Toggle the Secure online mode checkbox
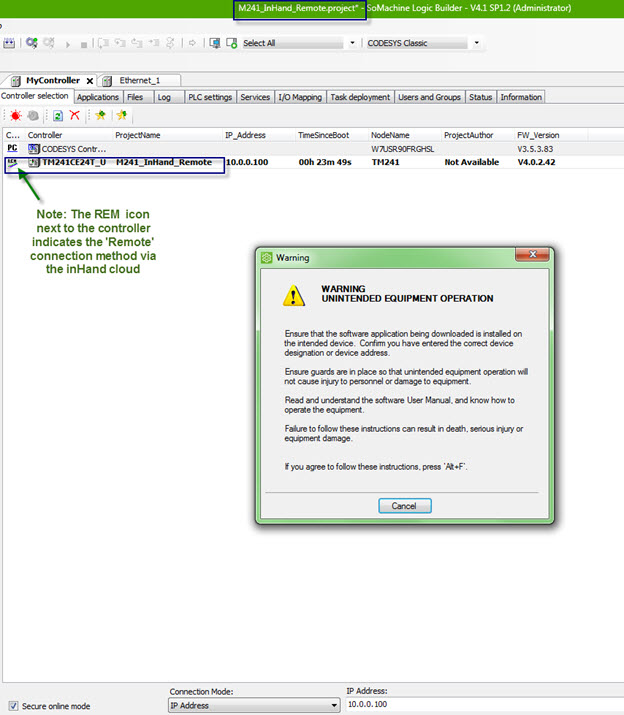Image resolution: width=624 pixels, height=715 pixels. [13, 706]
